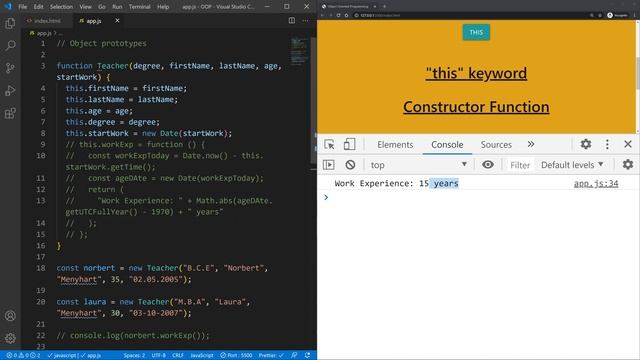Open DevTools settings gear
Screen dimensions: 640x360
pyautogui.click(x=586, y=144)
